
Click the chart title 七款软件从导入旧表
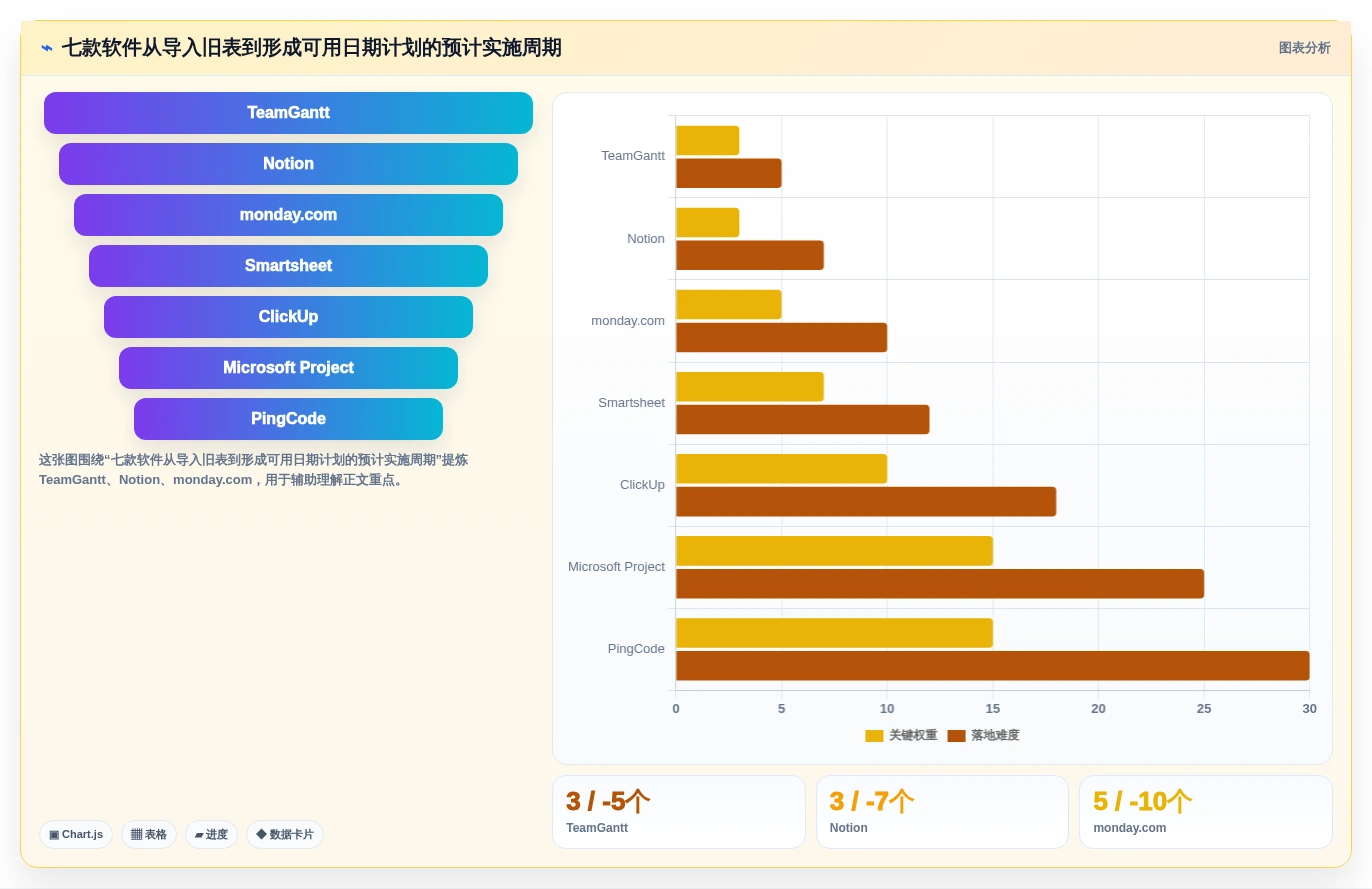coord(312,48)
